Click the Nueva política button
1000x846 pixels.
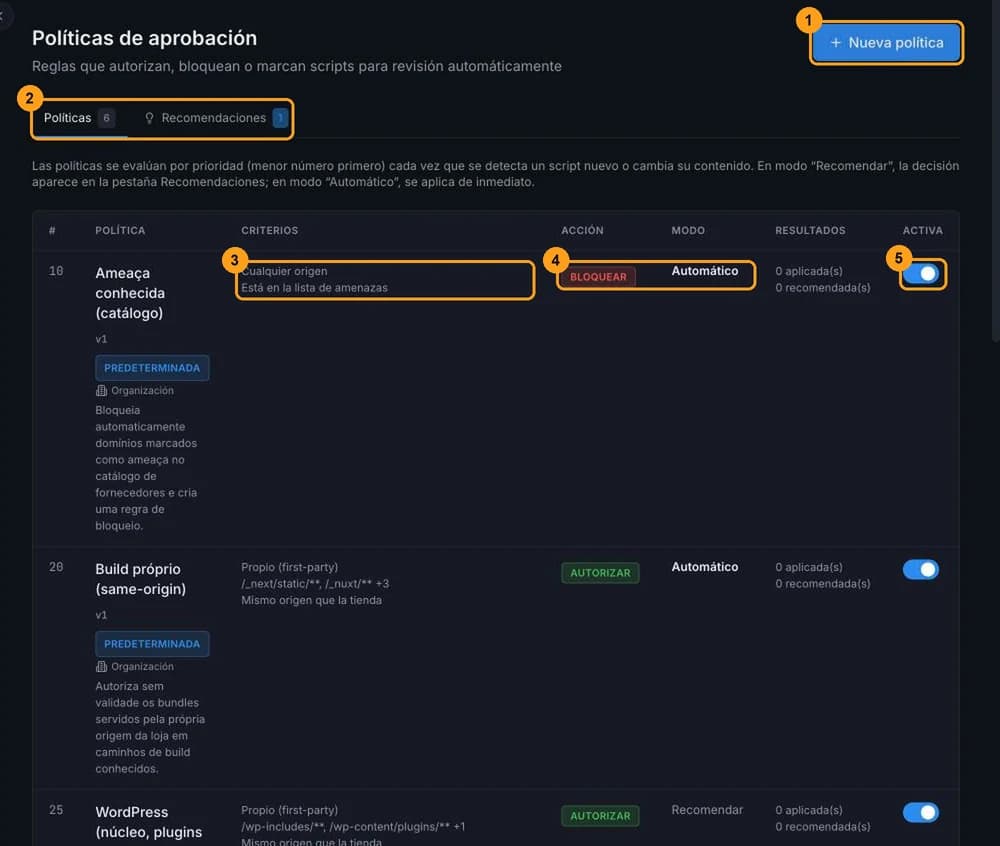point(886,43)
